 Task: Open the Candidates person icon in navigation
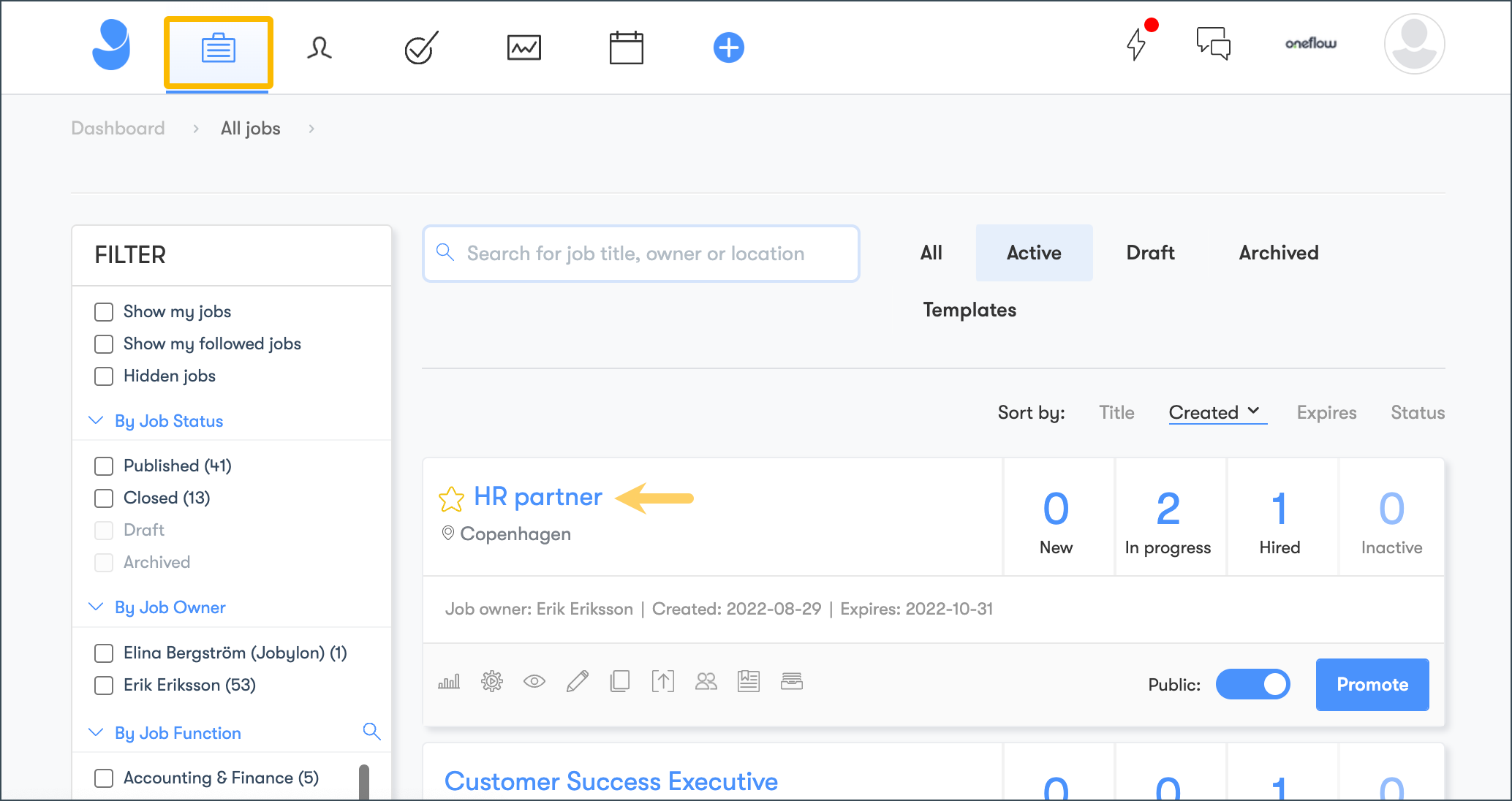click(x=320, y=48)
